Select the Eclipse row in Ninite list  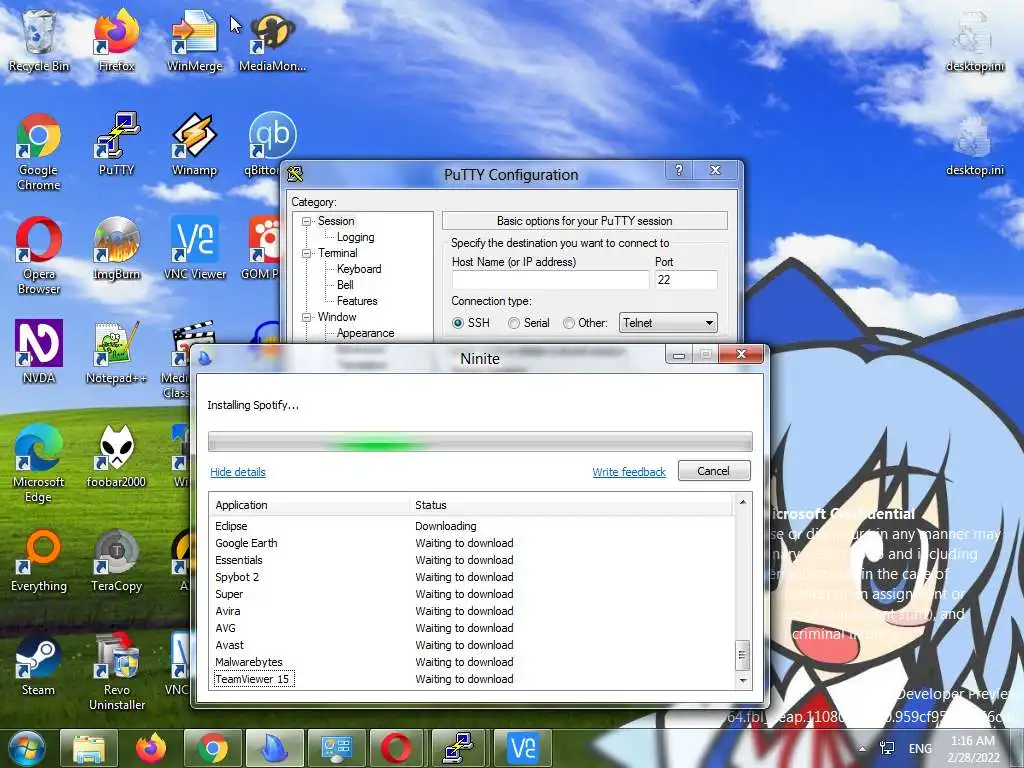[x=472, y=526]
